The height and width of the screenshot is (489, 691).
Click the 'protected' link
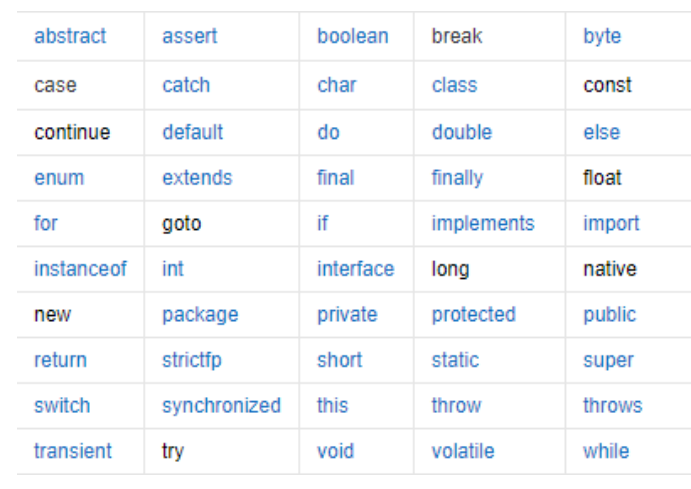(473, 315)
